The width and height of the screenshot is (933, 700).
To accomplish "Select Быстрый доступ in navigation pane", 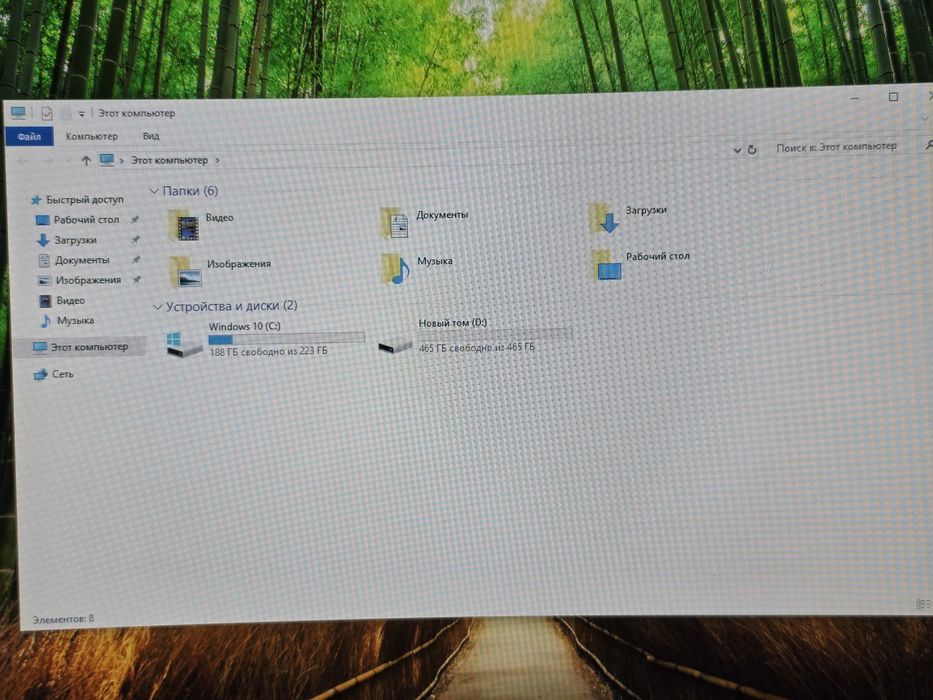I will 77,199.
